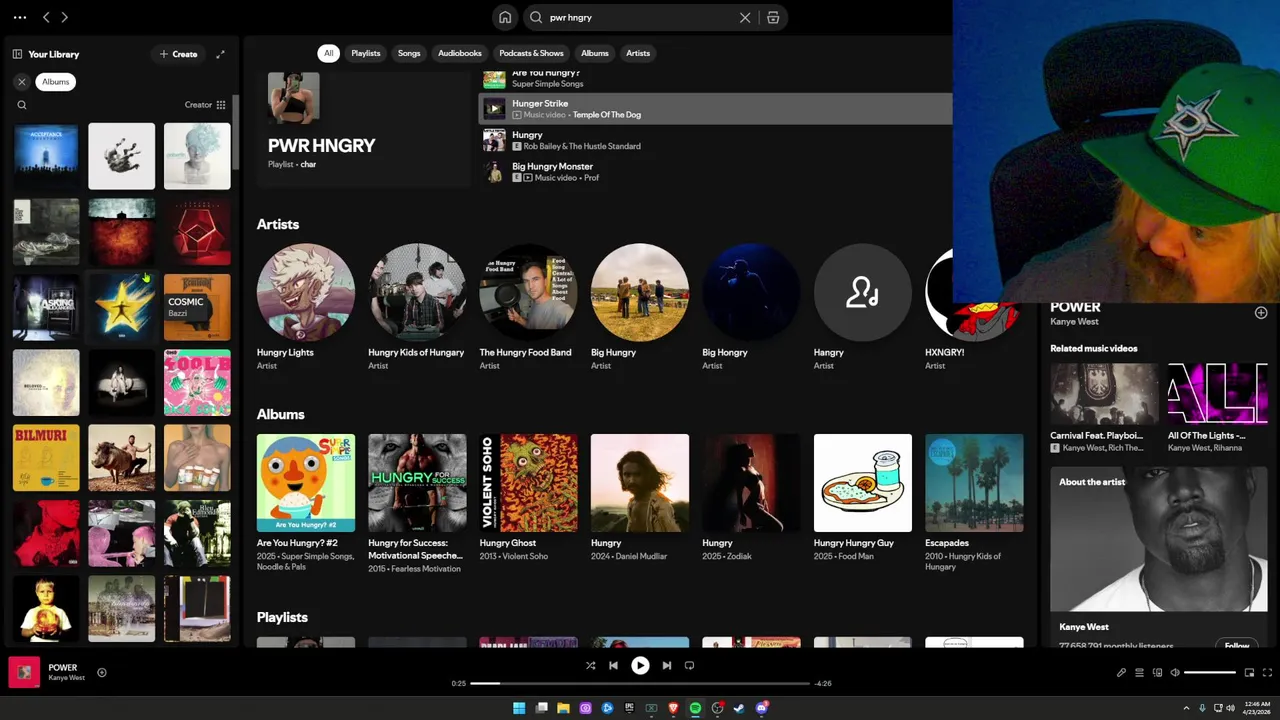Clear the search field text
1280x720 pixels.
745,17
